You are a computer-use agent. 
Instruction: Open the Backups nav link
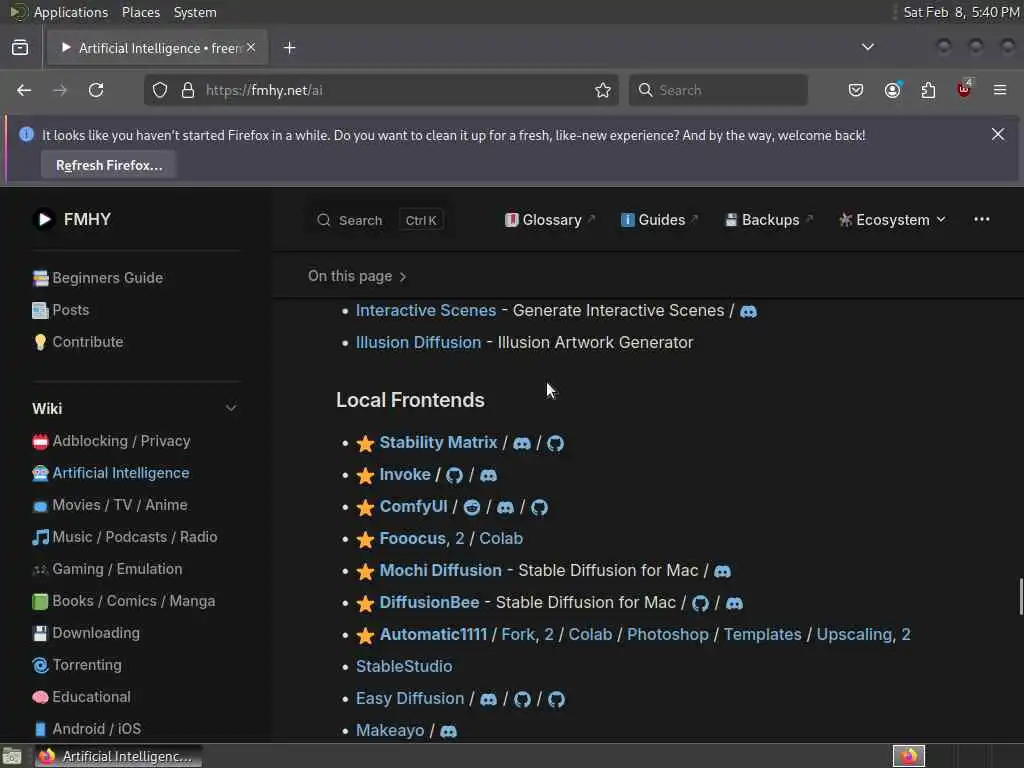tap(769, 220)
